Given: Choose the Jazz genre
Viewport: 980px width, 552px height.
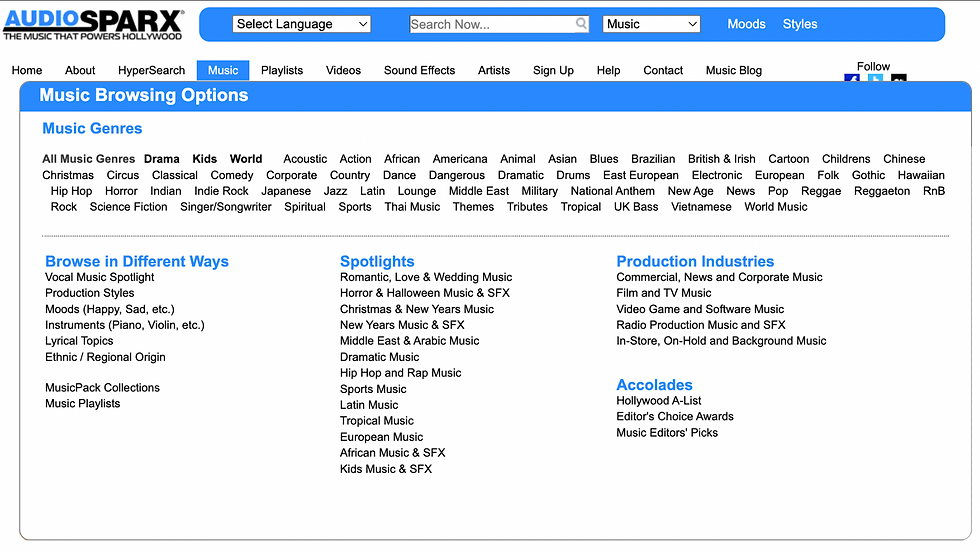Looking at the screenshot, I should (335, 191).
